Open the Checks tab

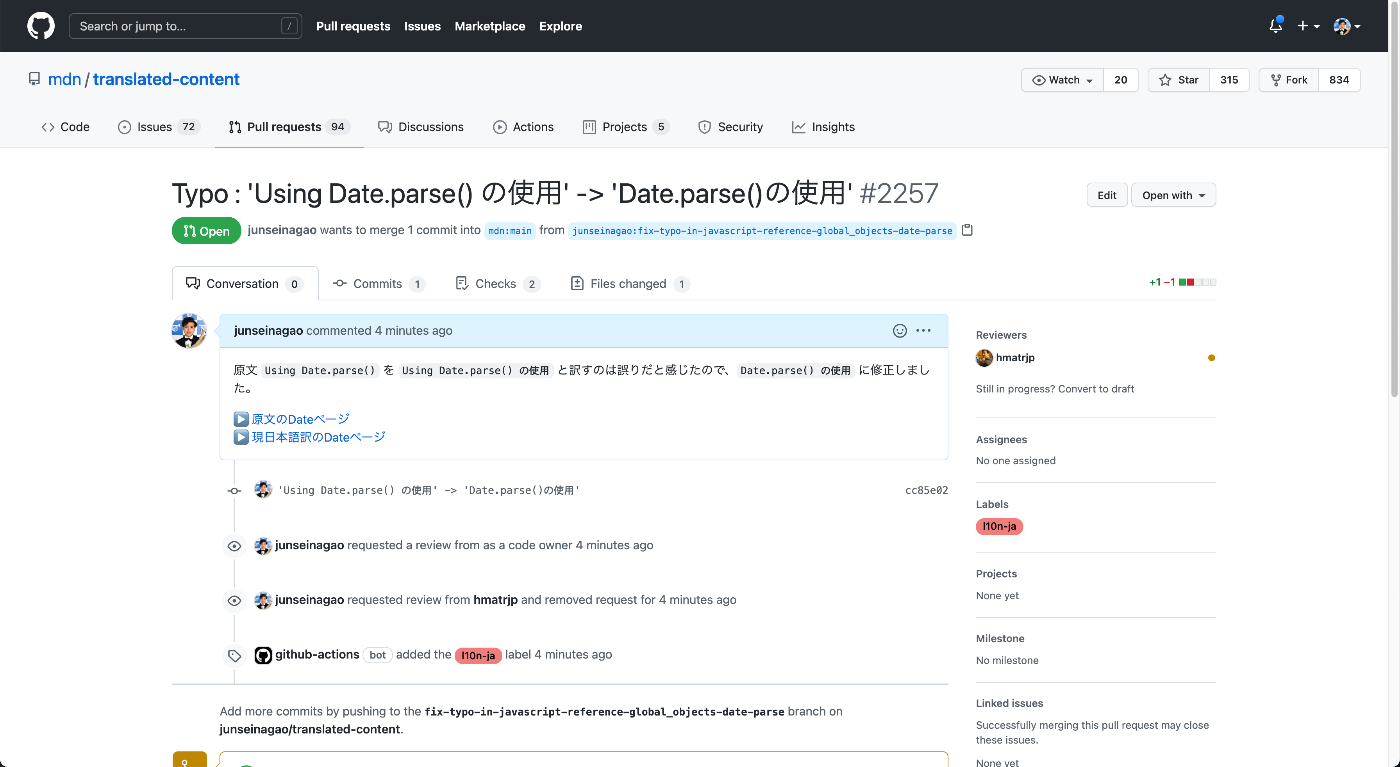click(x=497, y=284)
